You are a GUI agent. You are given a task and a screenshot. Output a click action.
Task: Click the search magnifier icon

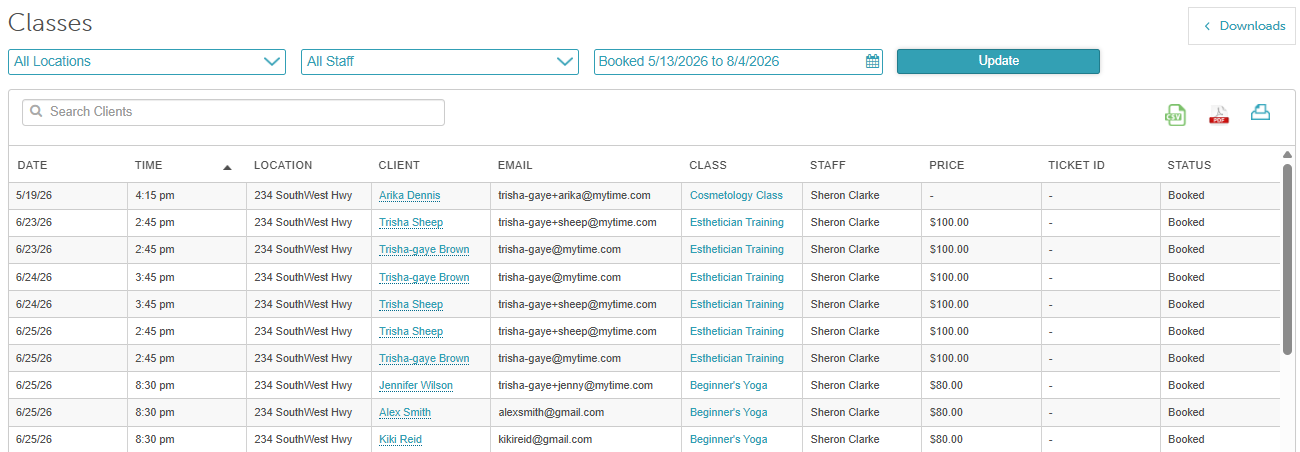click(x=36, y=112)
